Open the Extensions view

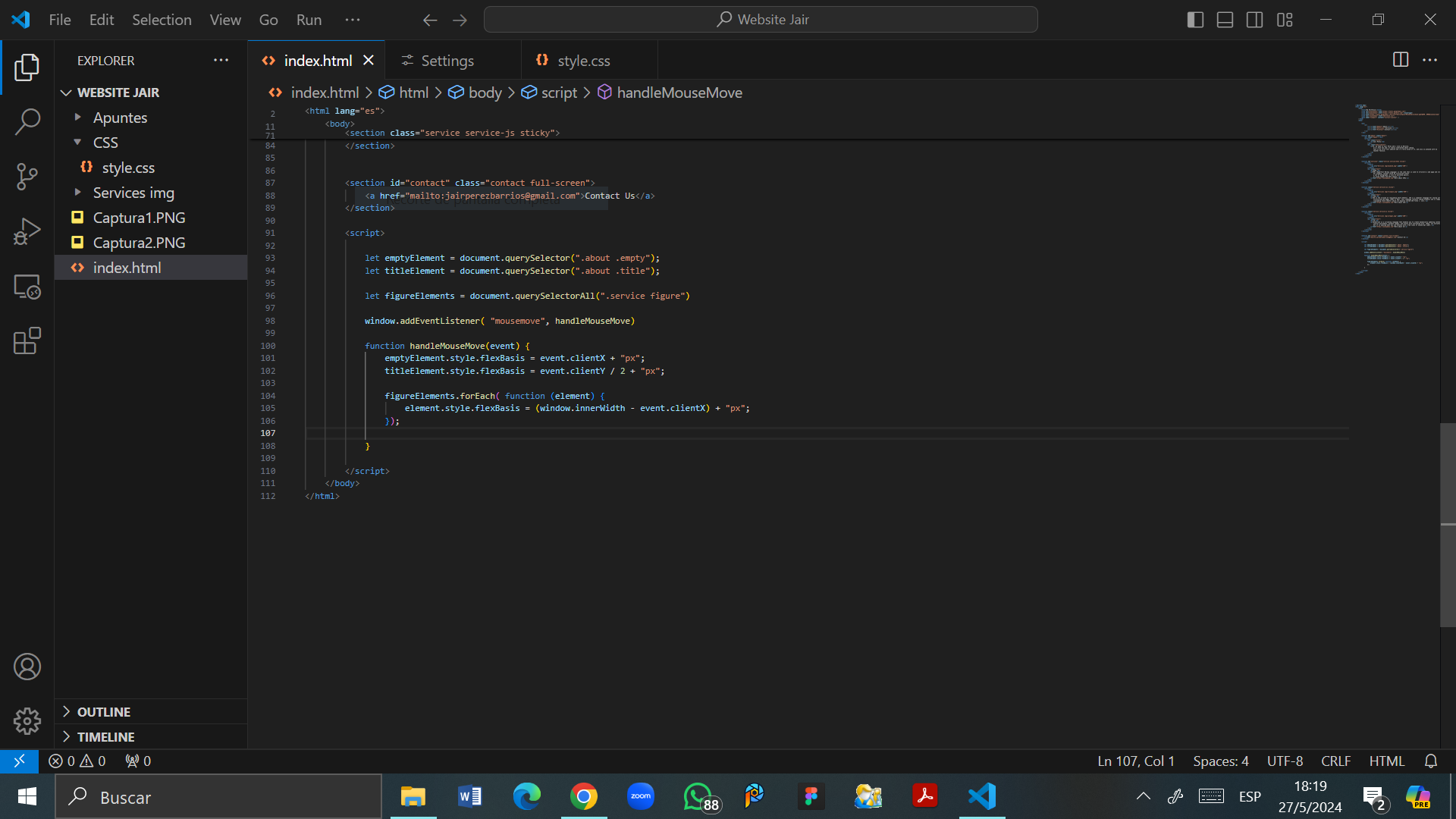click(27, 341)
